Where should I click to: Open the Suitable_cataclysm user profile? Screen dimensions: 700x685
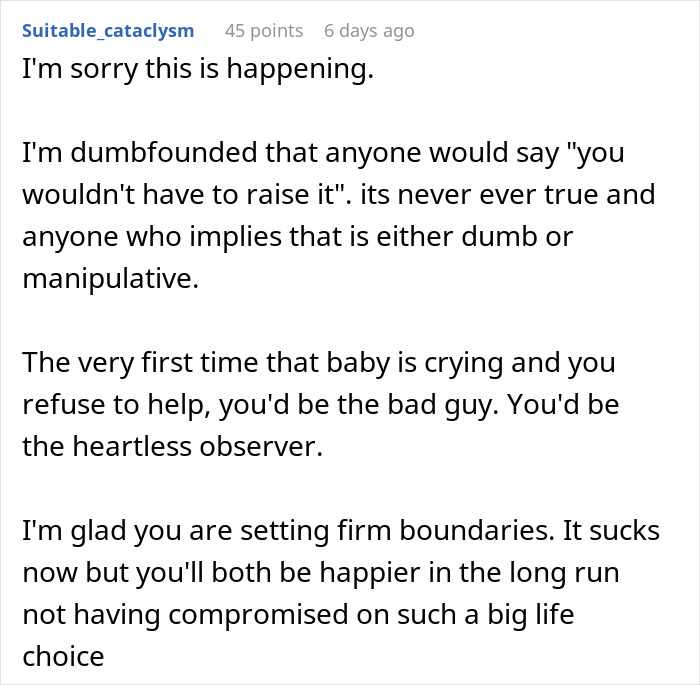click(108, 31)
